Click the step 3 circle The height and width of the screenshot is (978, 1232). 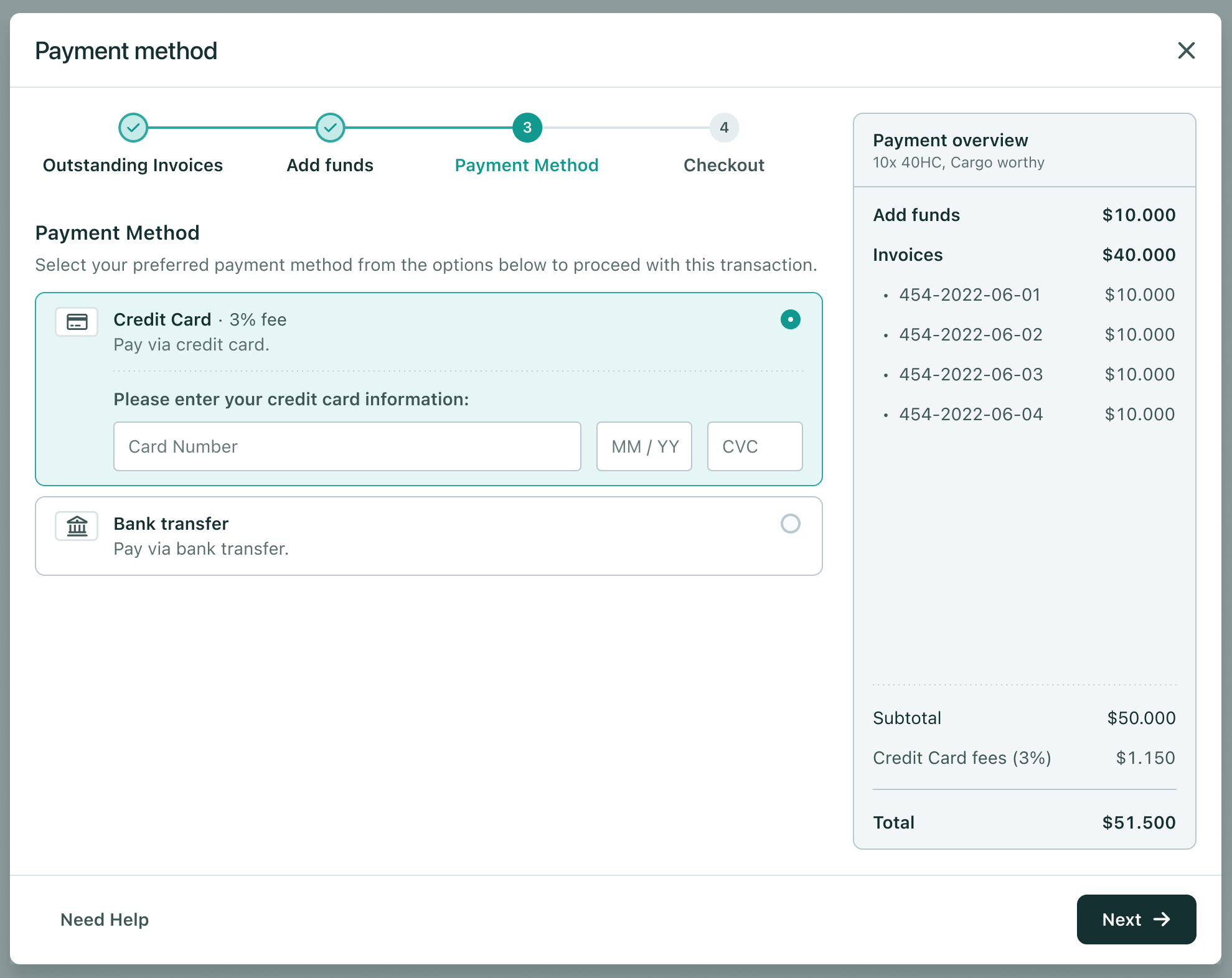(527, 128)
